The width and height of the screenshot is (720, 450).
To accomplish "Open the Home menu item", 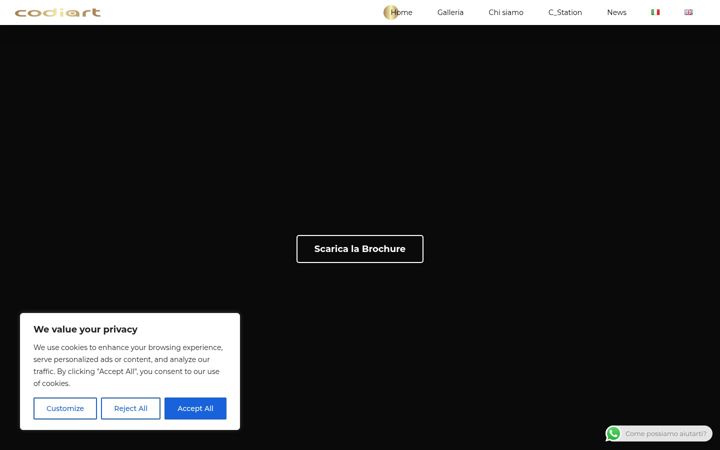I will (x=401, y=12).
